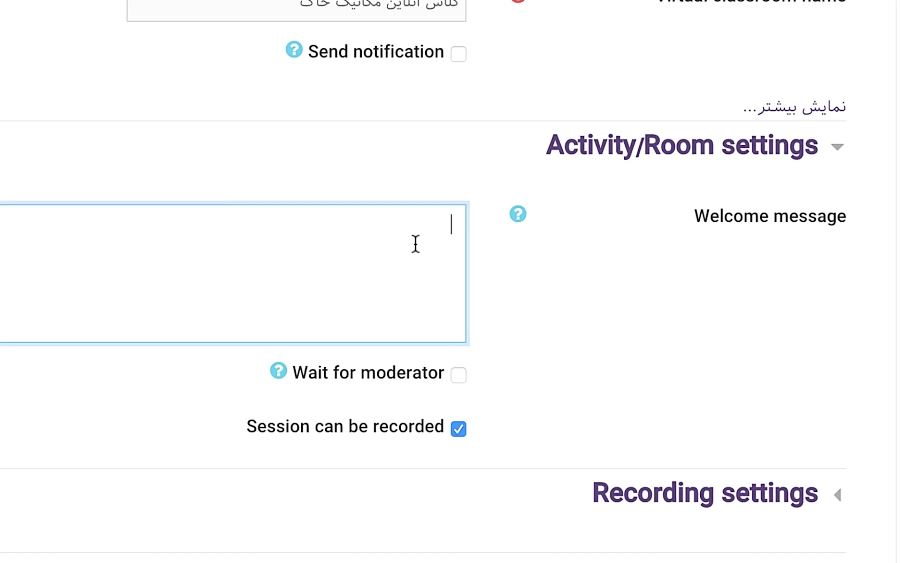The image size is (900, 563).
Task: Tick the Wait for moderator checkbox
Action: (x=458, y=375)
